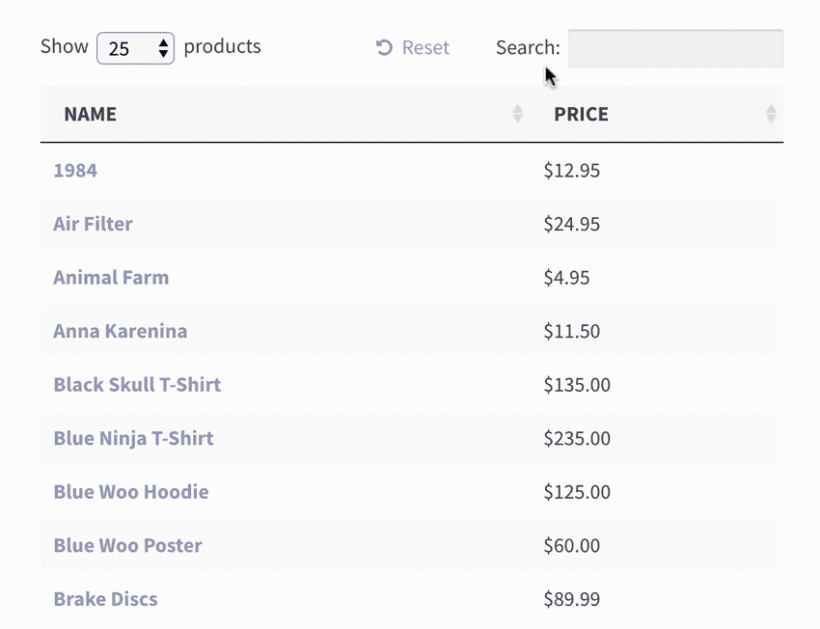The width and height of the screenshot is (820, 629).
Task: Focus the Search input field
Action: click(x=676, y=49)
